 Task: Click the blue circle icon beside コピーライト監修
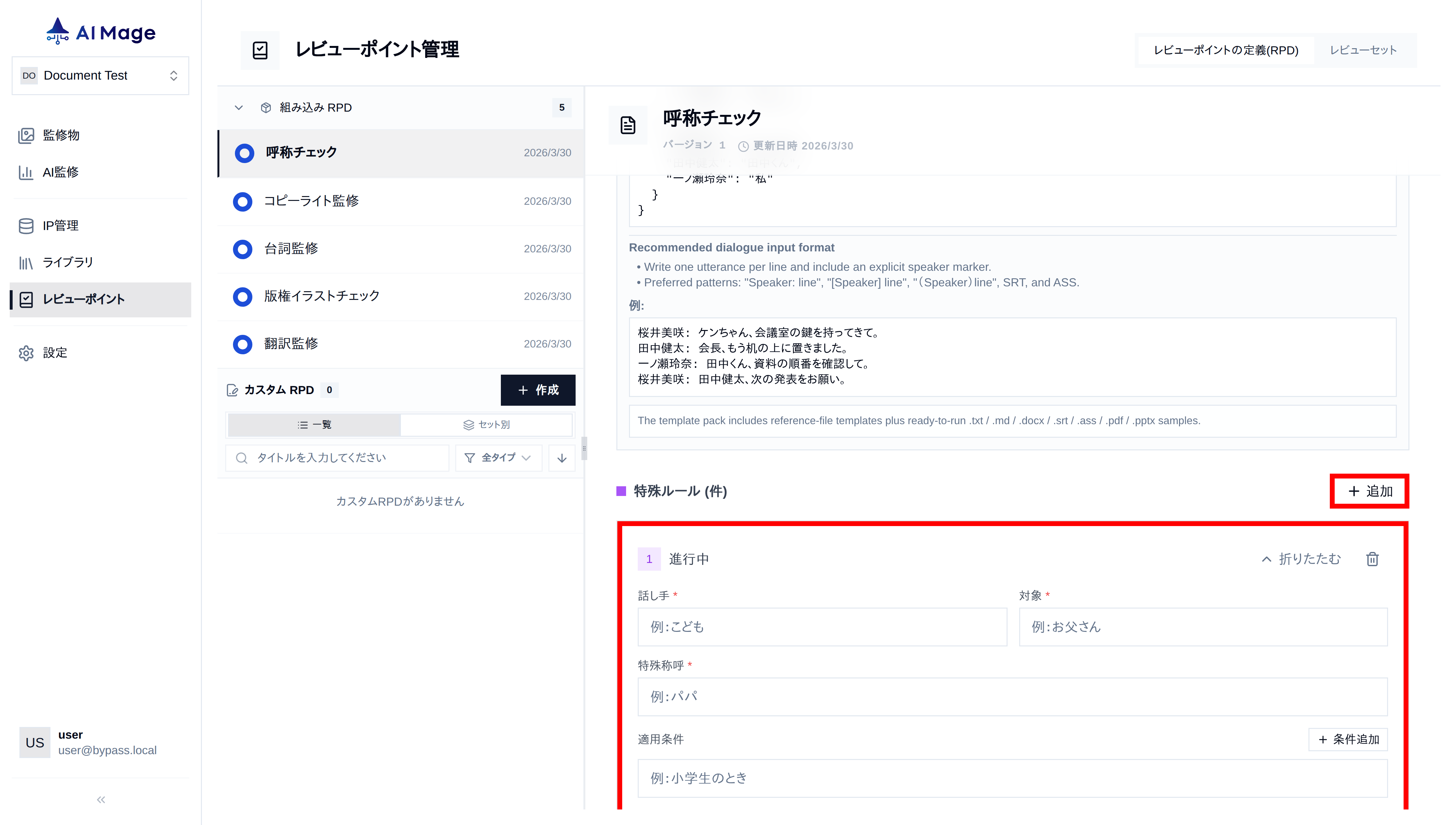pyautogui.click(x=242, y=201)
